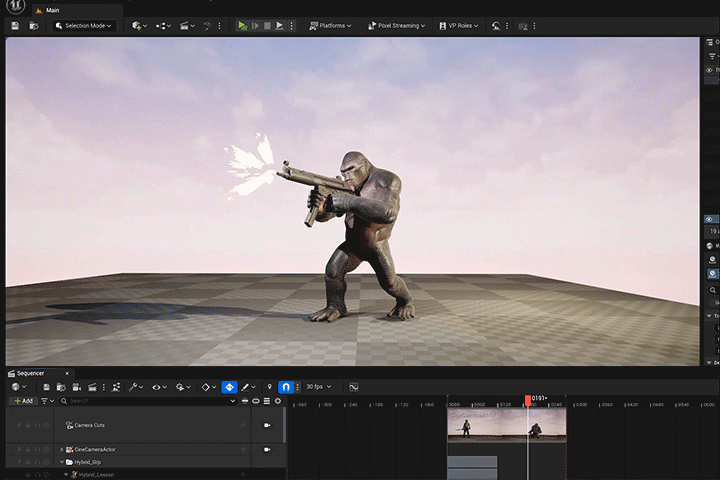
Task: Click the Play button in the main toolbar
Action: [242, 26]
